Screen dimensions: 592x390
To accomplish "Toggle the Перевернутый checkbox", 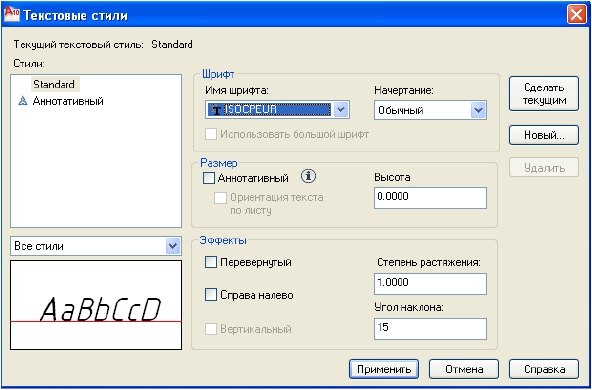I will 210,262.
